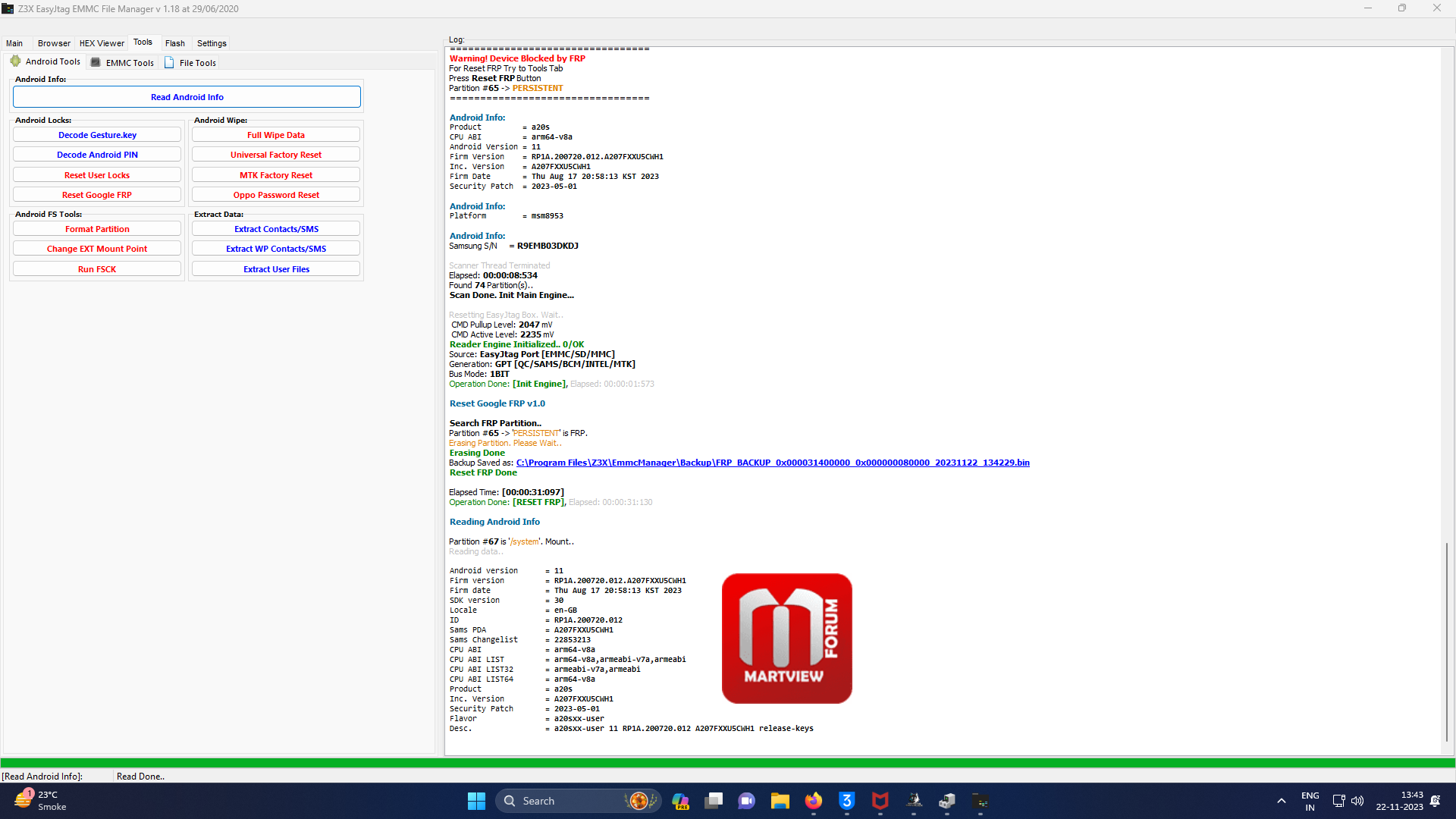Open the Windows Start menu
The width and height of the screenshot is (1456, 819).
click(x=476, y=801)
